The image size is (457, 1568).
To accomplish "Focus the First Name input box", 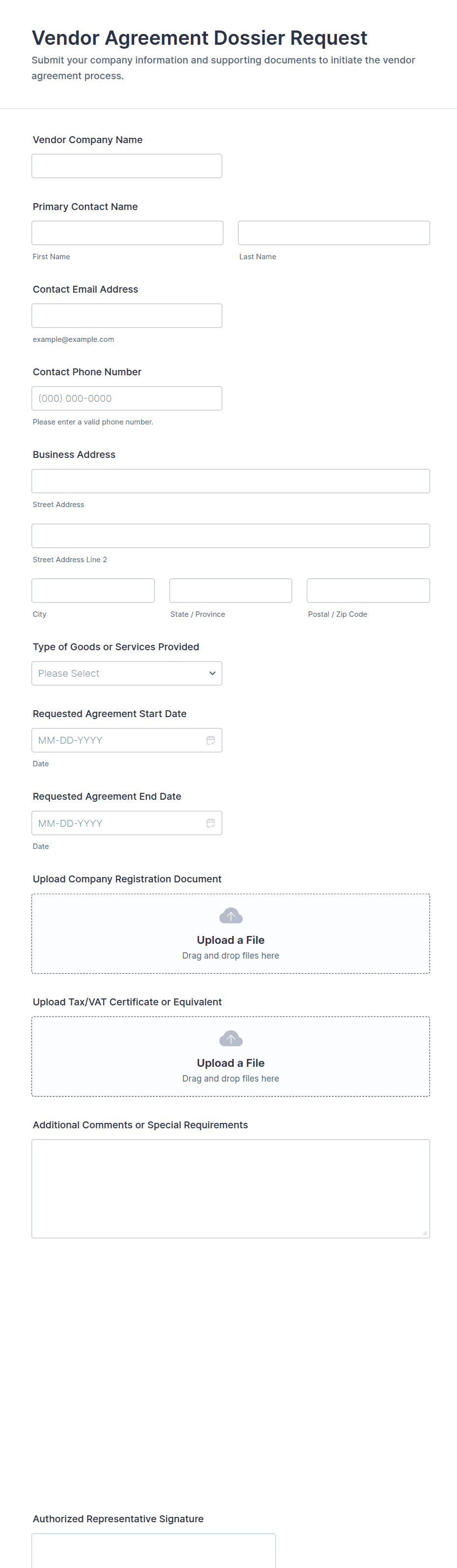I will tap(127, 233).
